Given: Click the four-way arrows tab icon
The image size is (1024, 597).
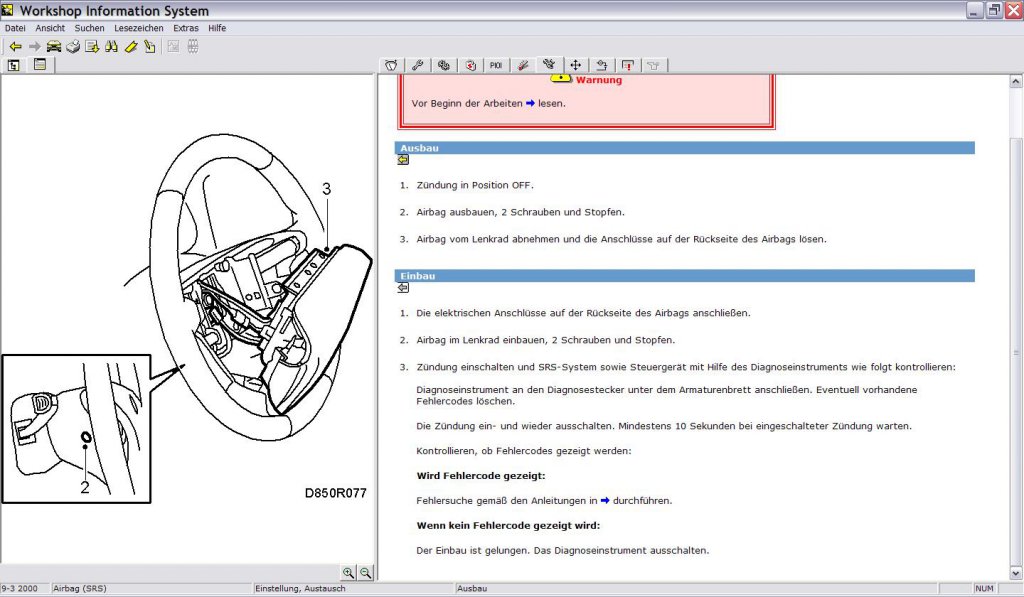Looking at the screenshot, I should pyautogui.click(x=575, y=65).
